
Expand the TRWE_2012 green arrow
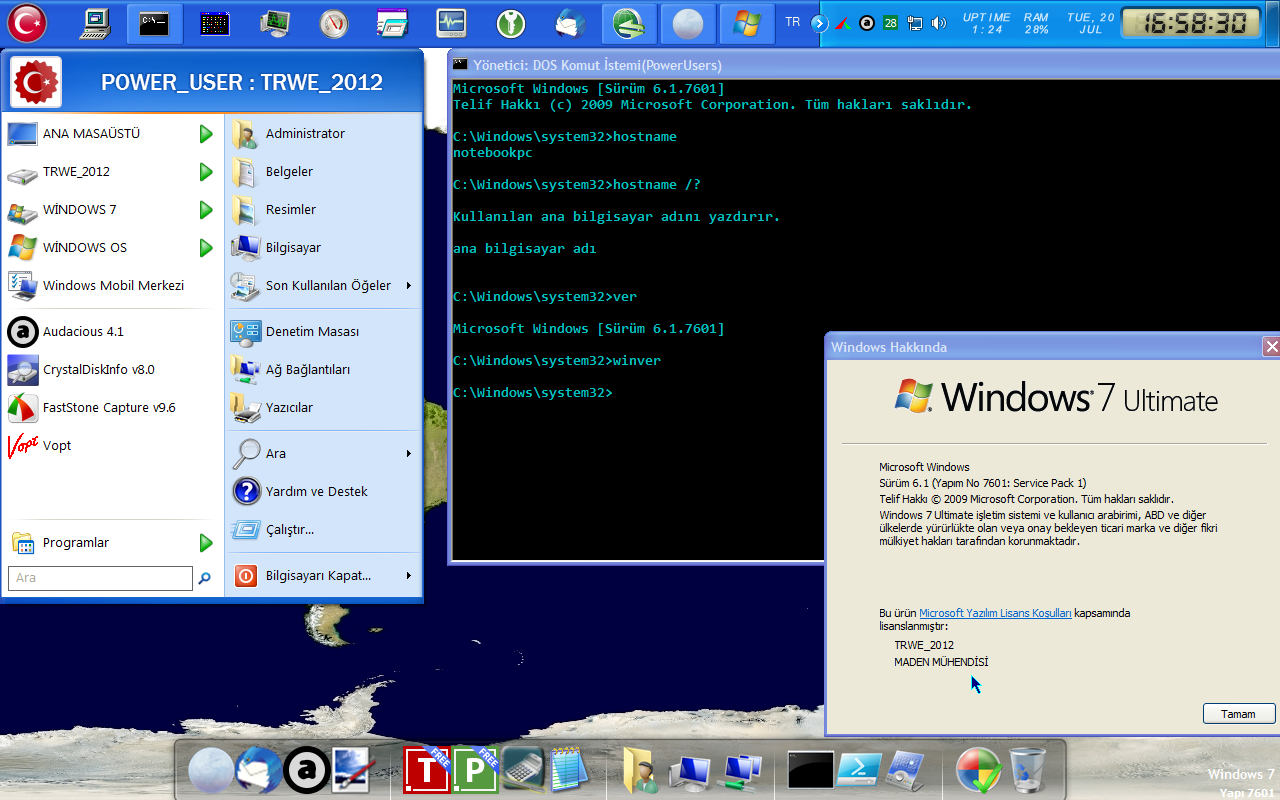(x=206, y=172)
